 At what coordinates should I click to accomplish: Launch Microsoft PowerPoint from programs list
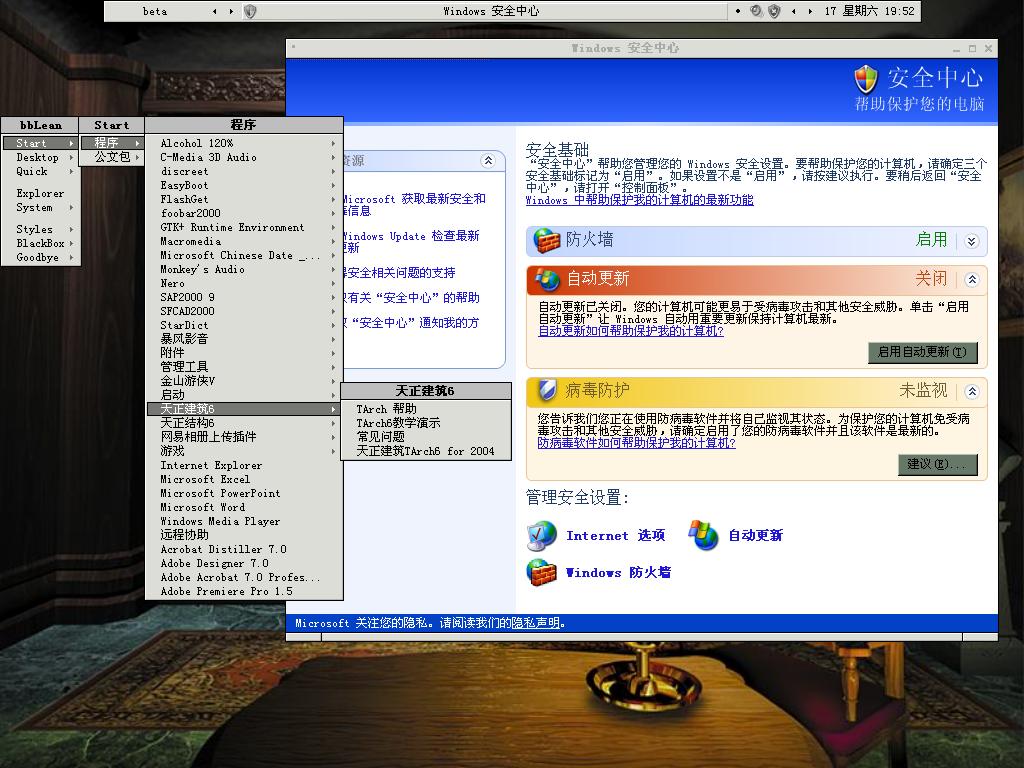(x=245, y=494)
